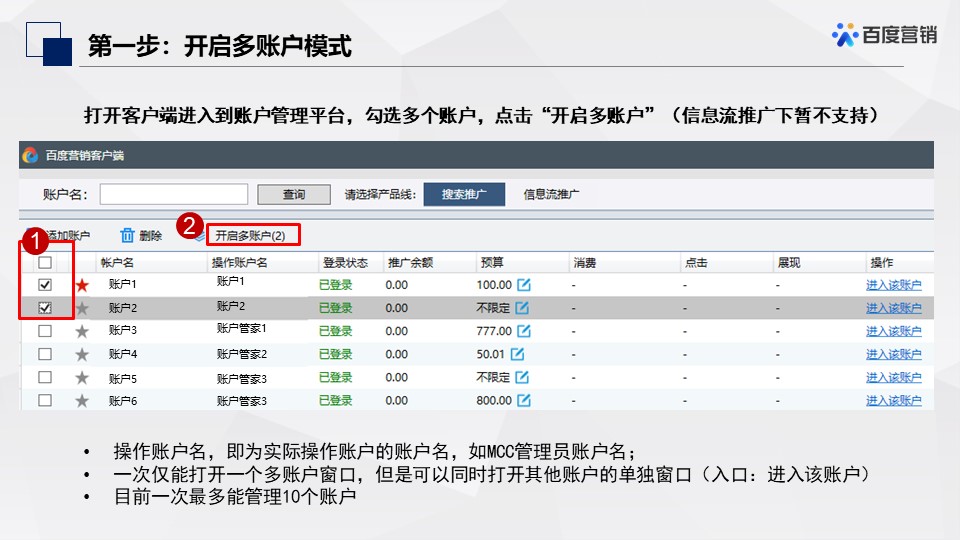Click the 操作账户名 column header

click(239, 263)
